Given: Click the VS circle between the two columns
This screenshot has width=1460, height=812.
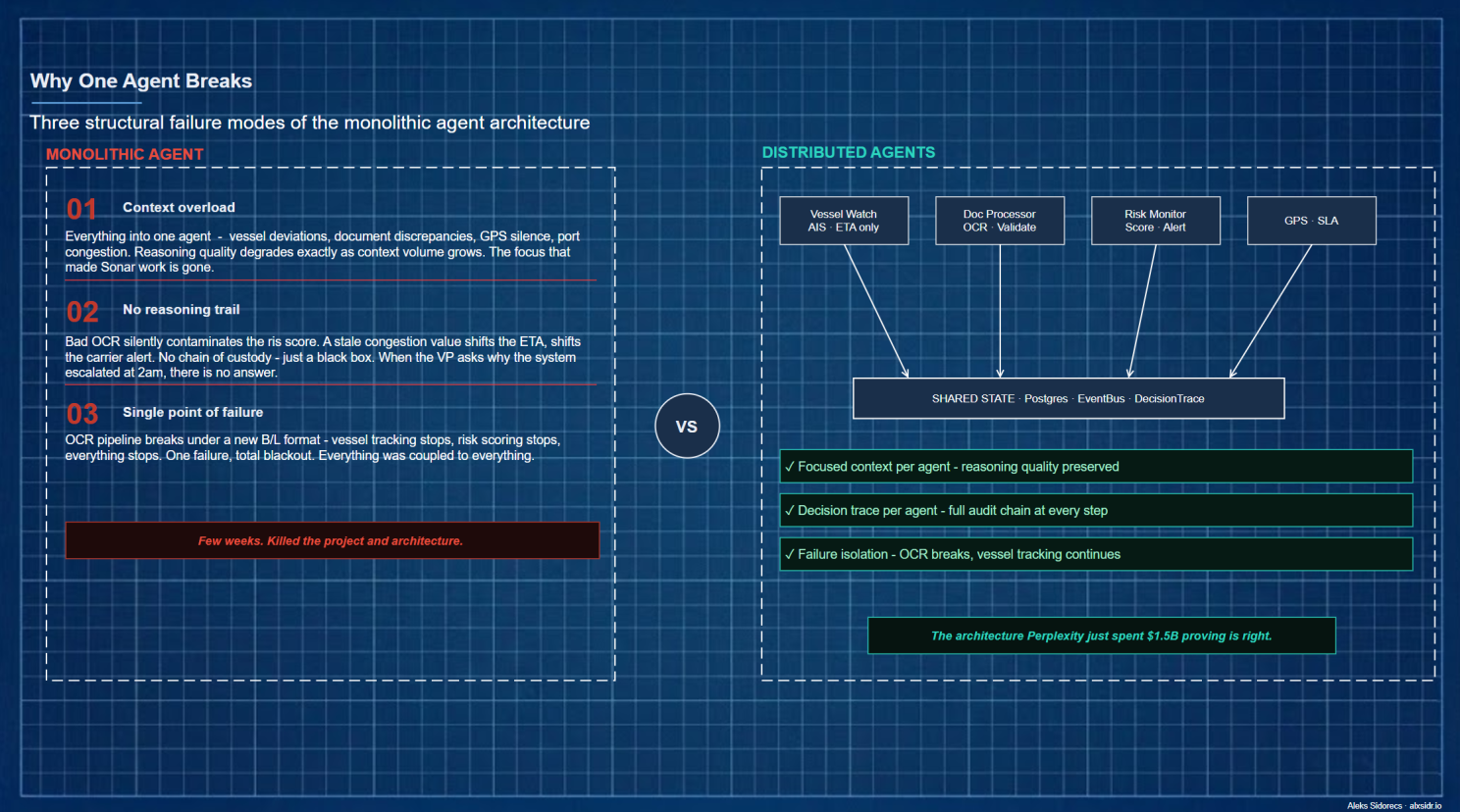Looking at the screenshot, I should click(x=687, y=426).
